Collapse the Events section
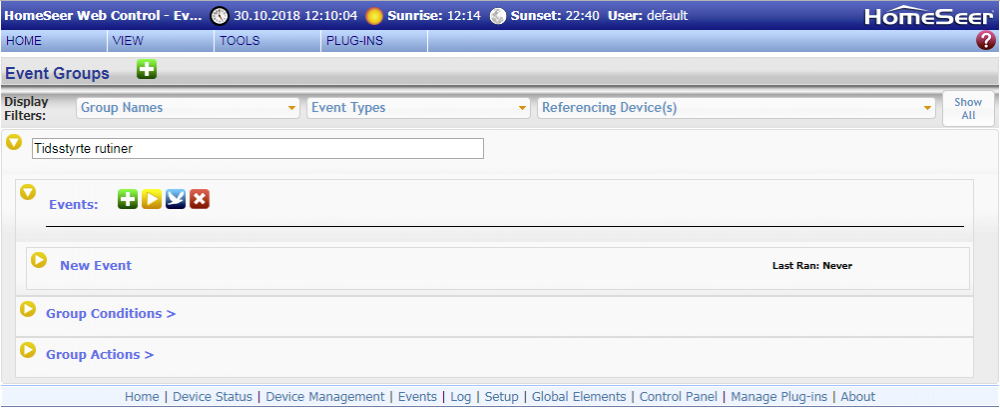The width and height of the screenshot is (1000, 408). pos(28,191)
